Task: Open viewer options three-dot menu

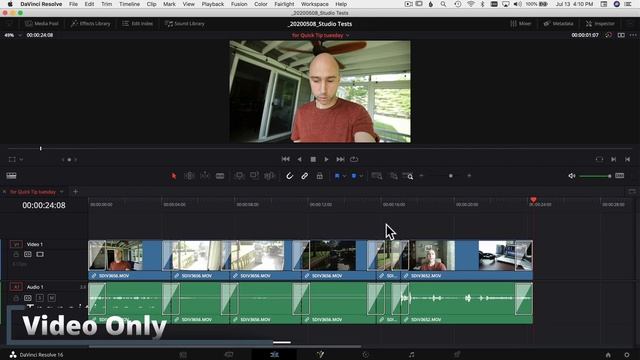Action: click(x=633, y=35)
